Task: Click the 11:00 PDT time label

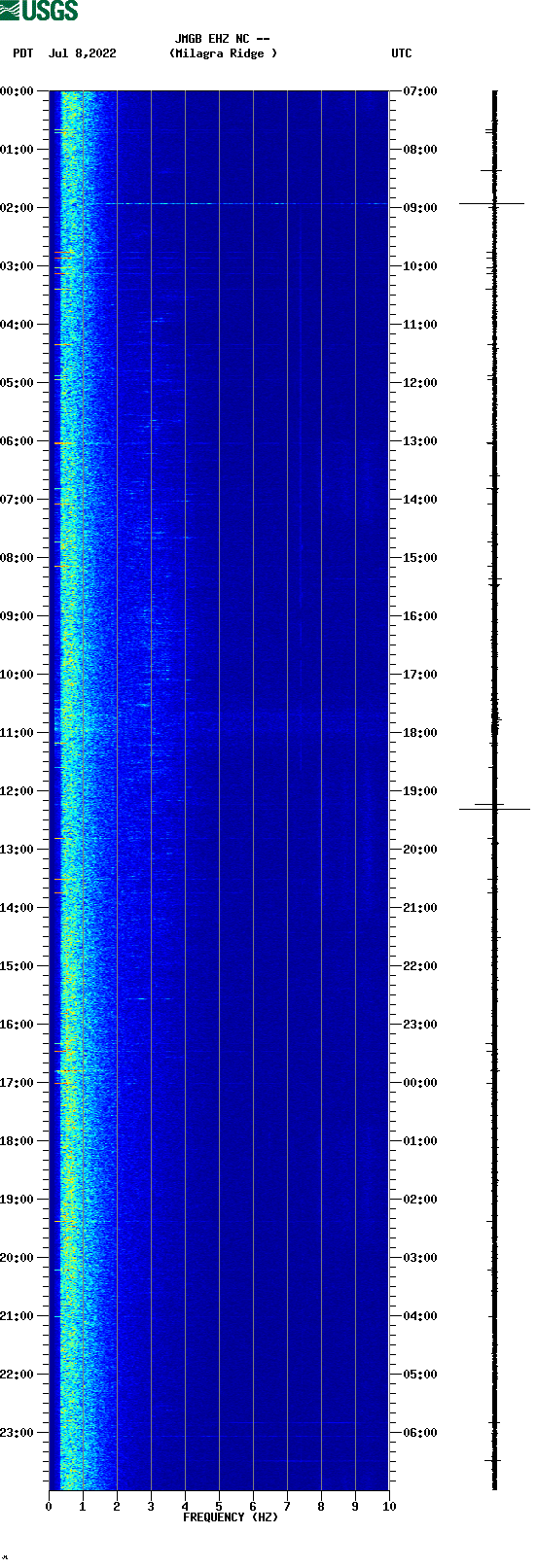Action: [x=18, y=733]
